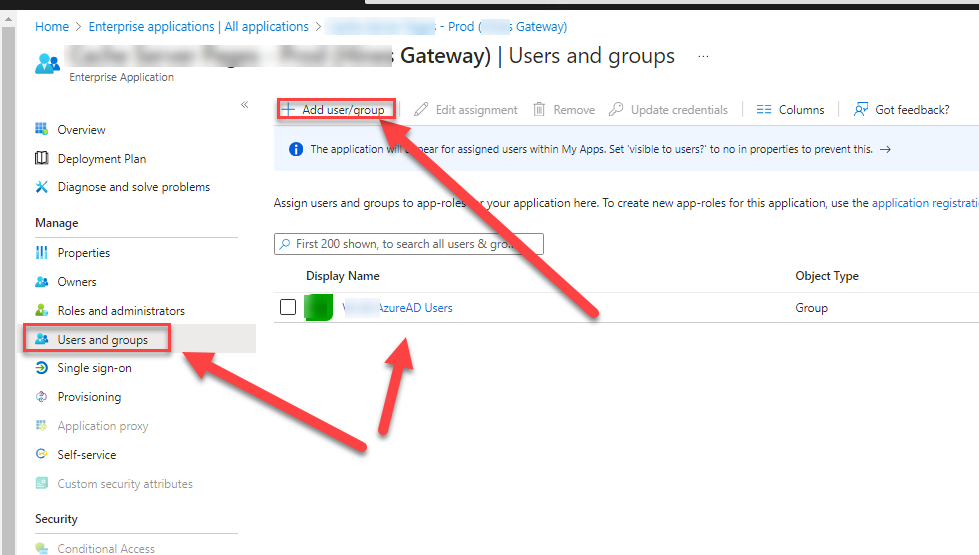
Task: Open Roles and administrators
Action: pos(120,311)
